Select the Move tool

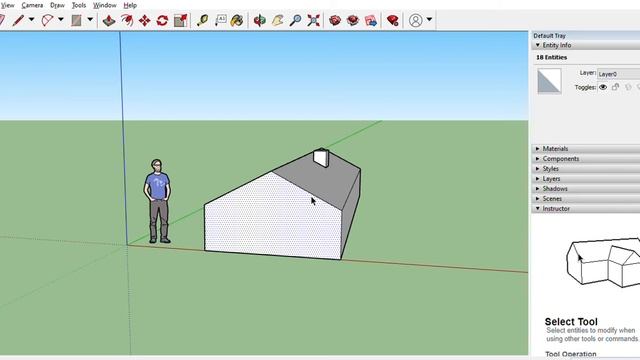click(144, 20)
